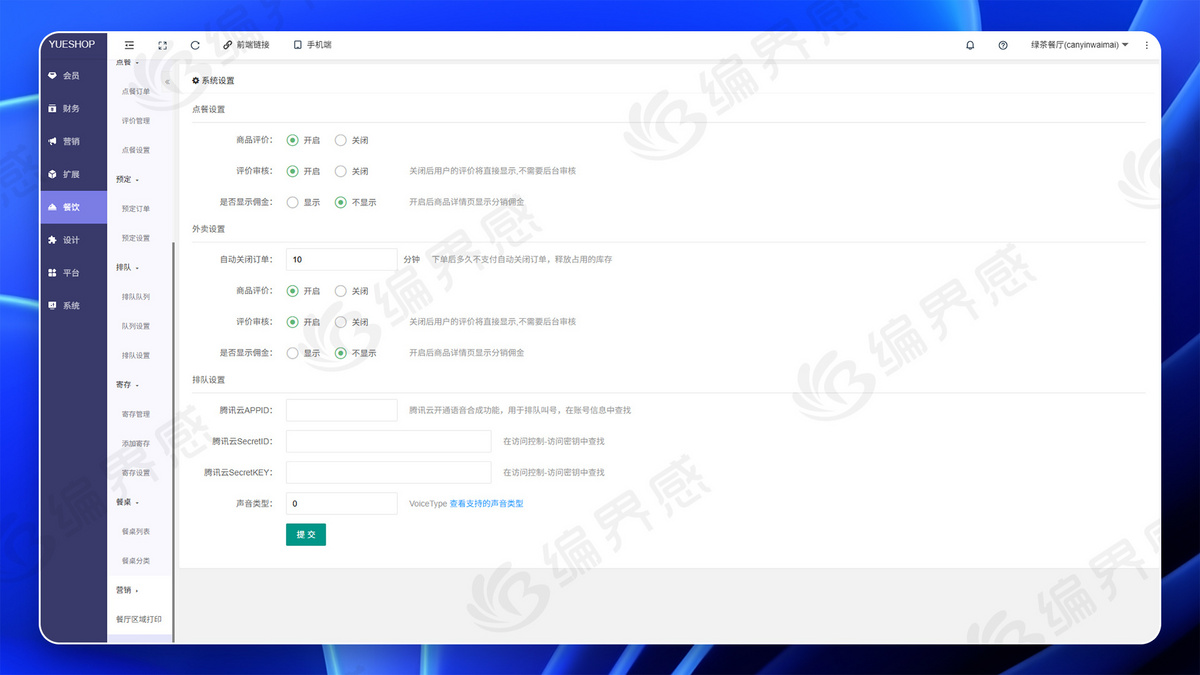Open the help question mark icon

point(1003,45)
